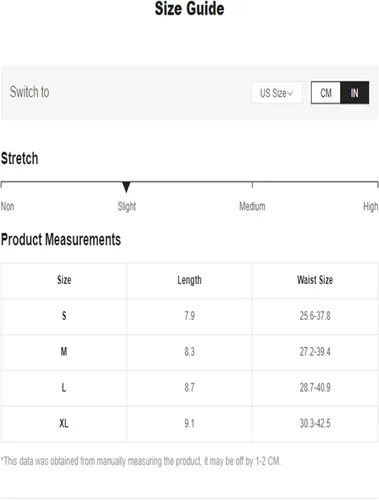Switch units to CM

326,93
